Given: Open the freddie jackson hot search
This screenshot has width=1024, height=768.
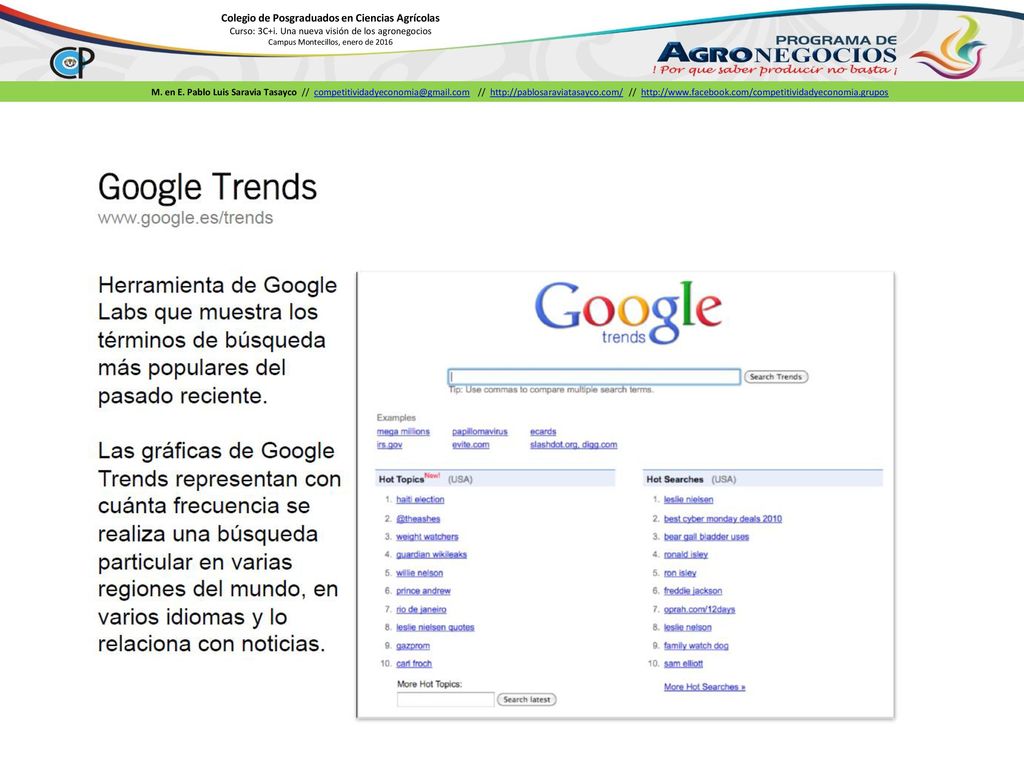Looking at the screenshot, I should point(693,591).
